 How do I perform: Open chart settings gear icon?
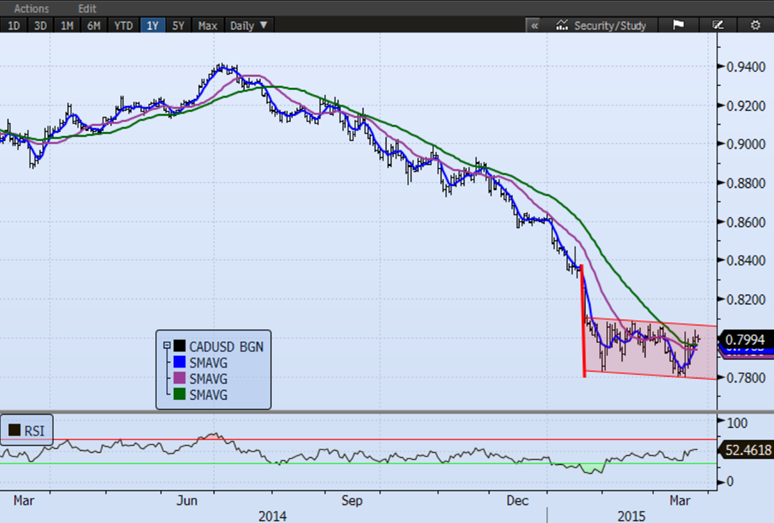click(x=755, y=25)
